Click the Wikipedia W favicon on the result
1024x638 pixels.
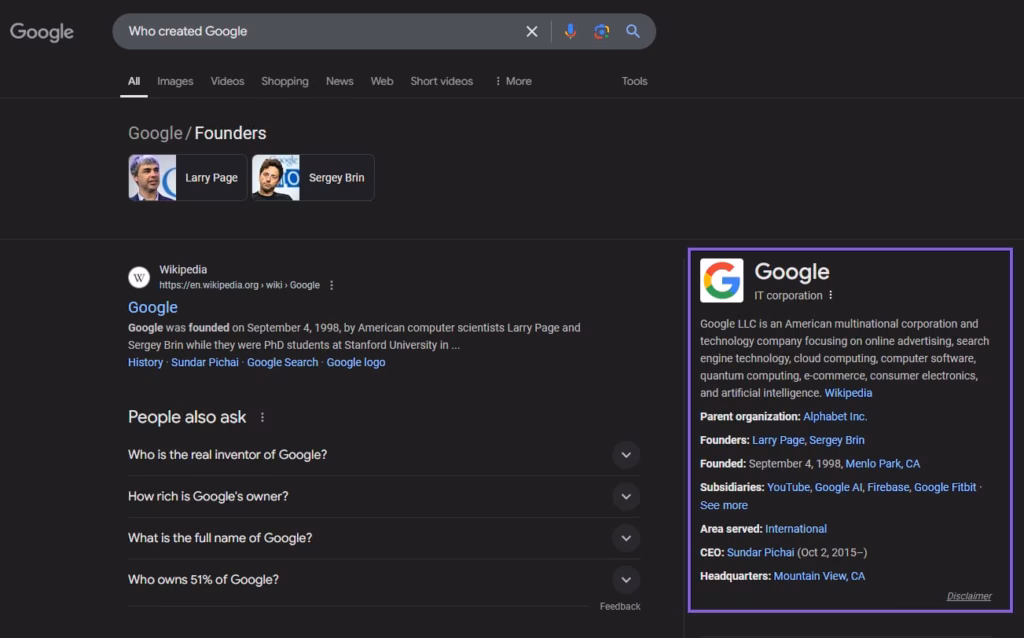tap(139, 277)
